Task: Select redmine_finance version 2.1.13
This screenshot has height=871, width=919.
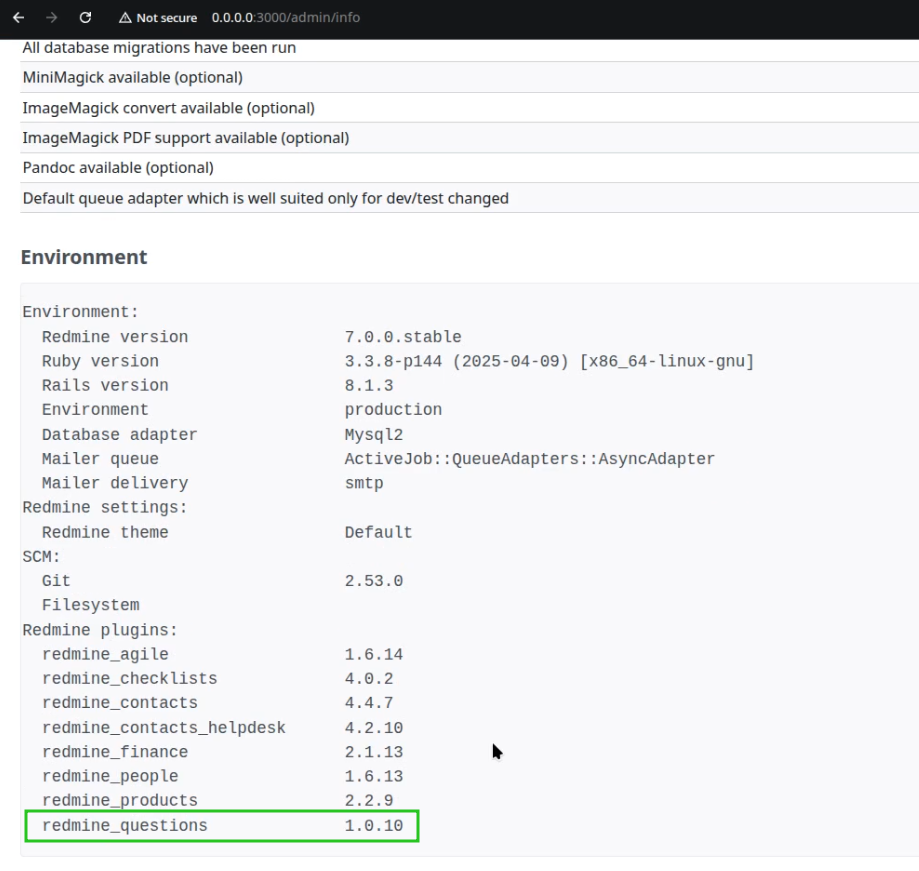Action: point(373,751)
